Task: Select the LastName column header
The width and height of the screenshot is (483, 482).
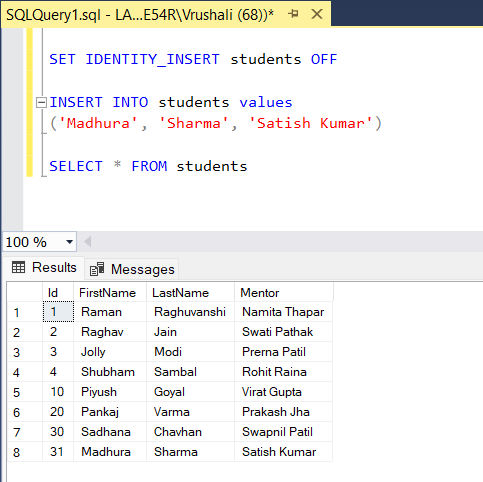Action: (190, 293)
